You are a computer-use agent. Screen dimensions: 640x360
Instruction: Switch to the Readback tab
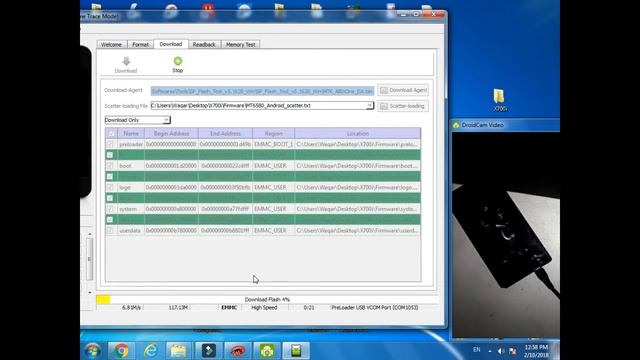[x=204, y=44]
